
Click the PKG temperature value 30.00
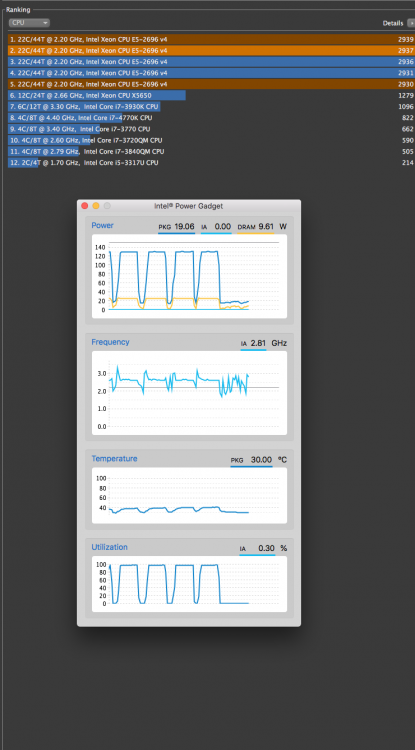[x=262, y=460]
